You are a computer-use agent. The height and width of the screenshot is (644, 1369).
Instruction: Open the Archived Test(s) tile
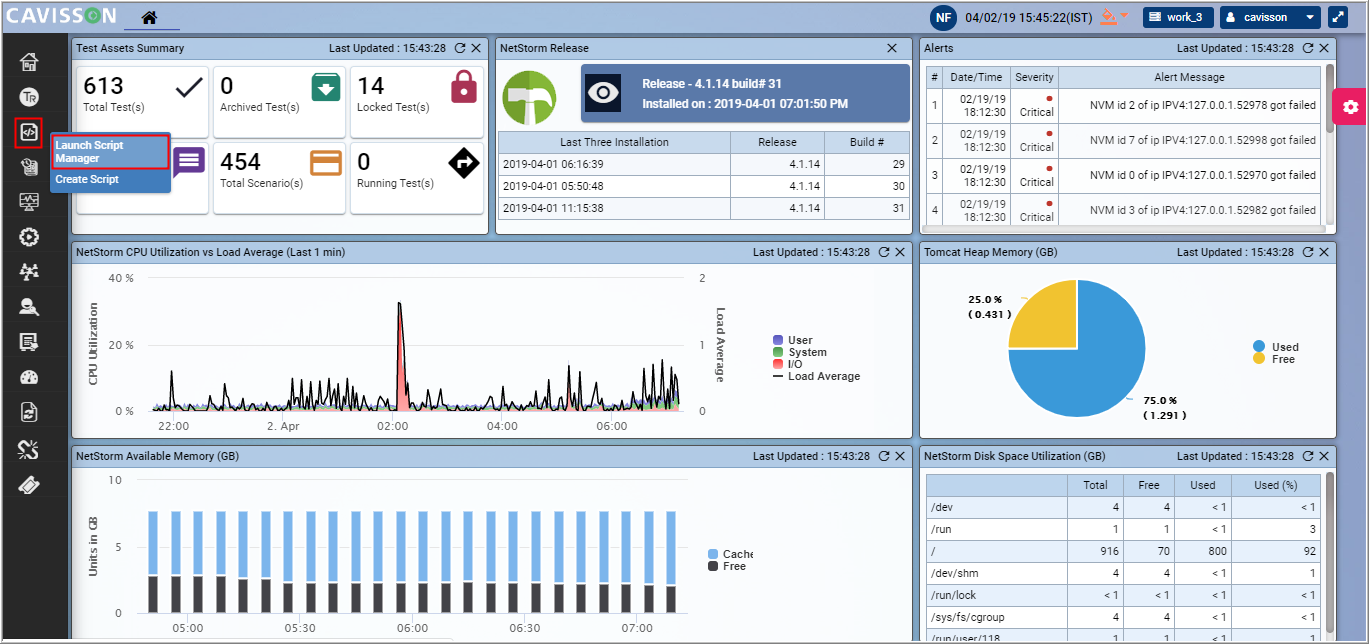(279, 102)
